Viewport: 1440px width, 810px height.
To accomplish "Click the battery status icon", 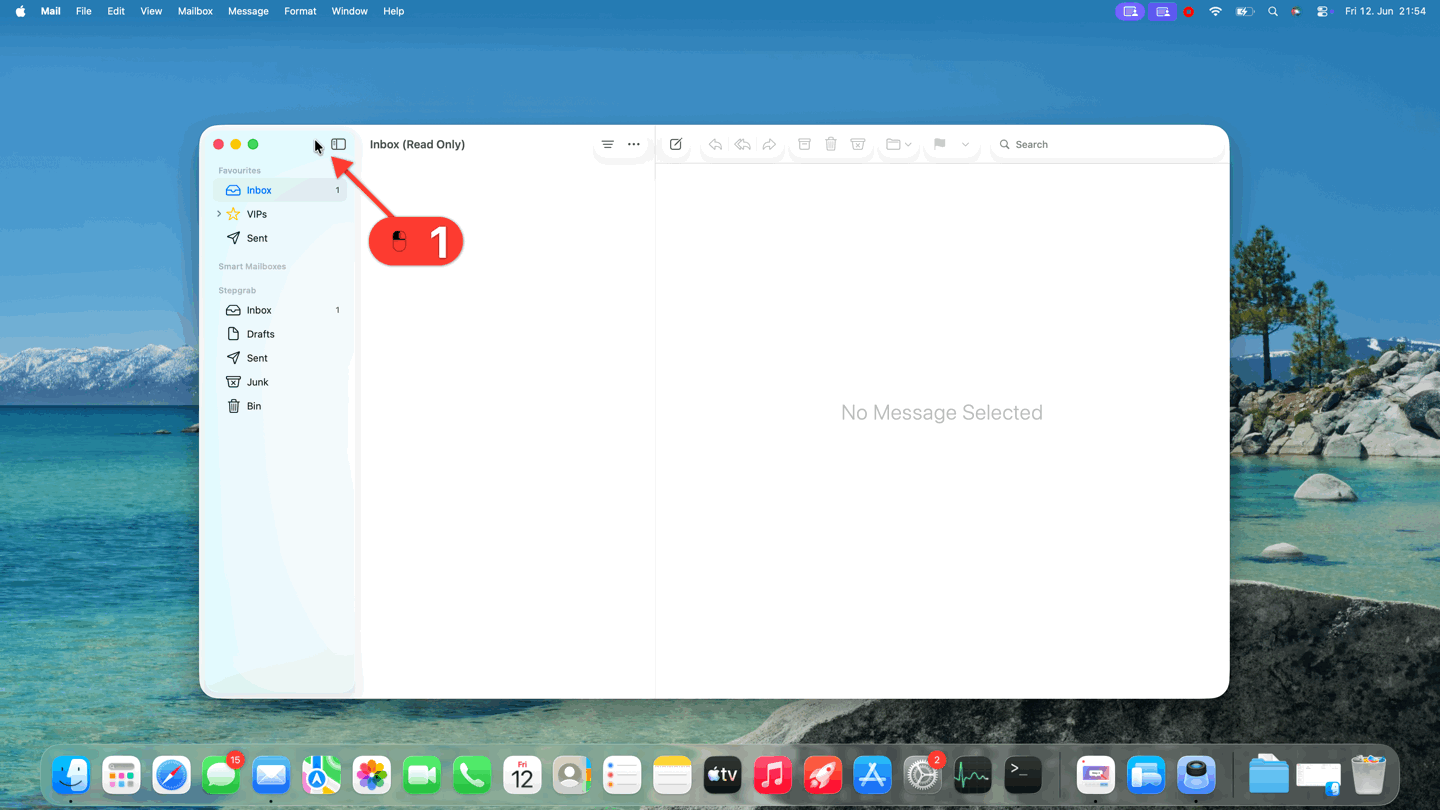I will tap(1244, 11).
